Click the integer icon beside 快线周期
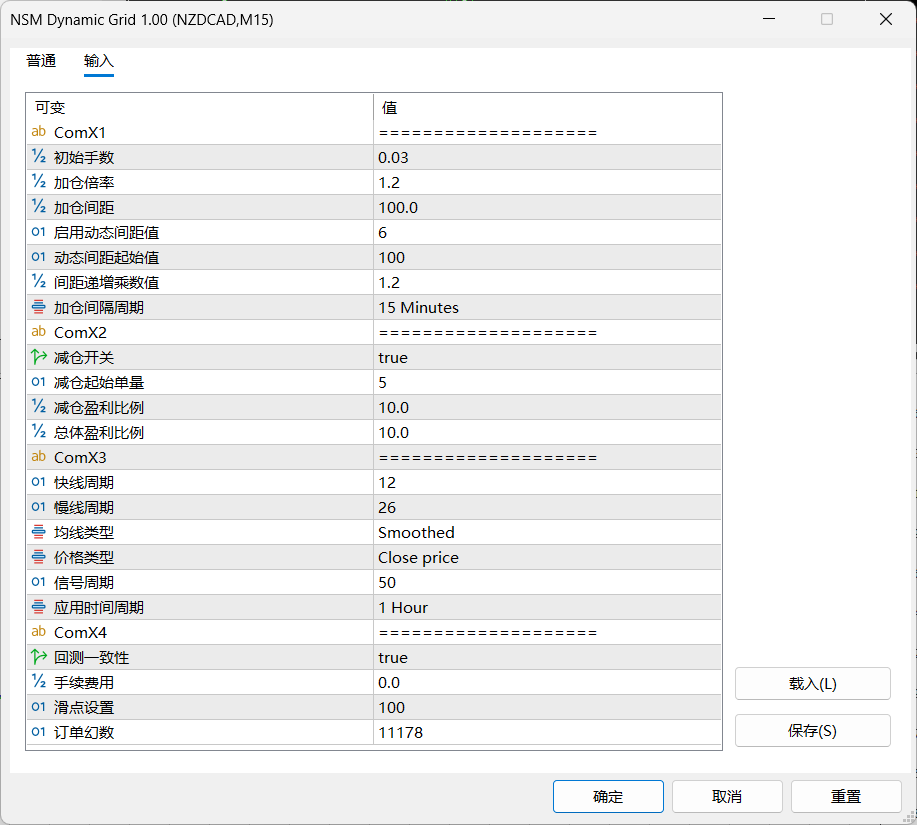This screenshot has height=825, width=917. pyautogui.click(x=39, y=482)
